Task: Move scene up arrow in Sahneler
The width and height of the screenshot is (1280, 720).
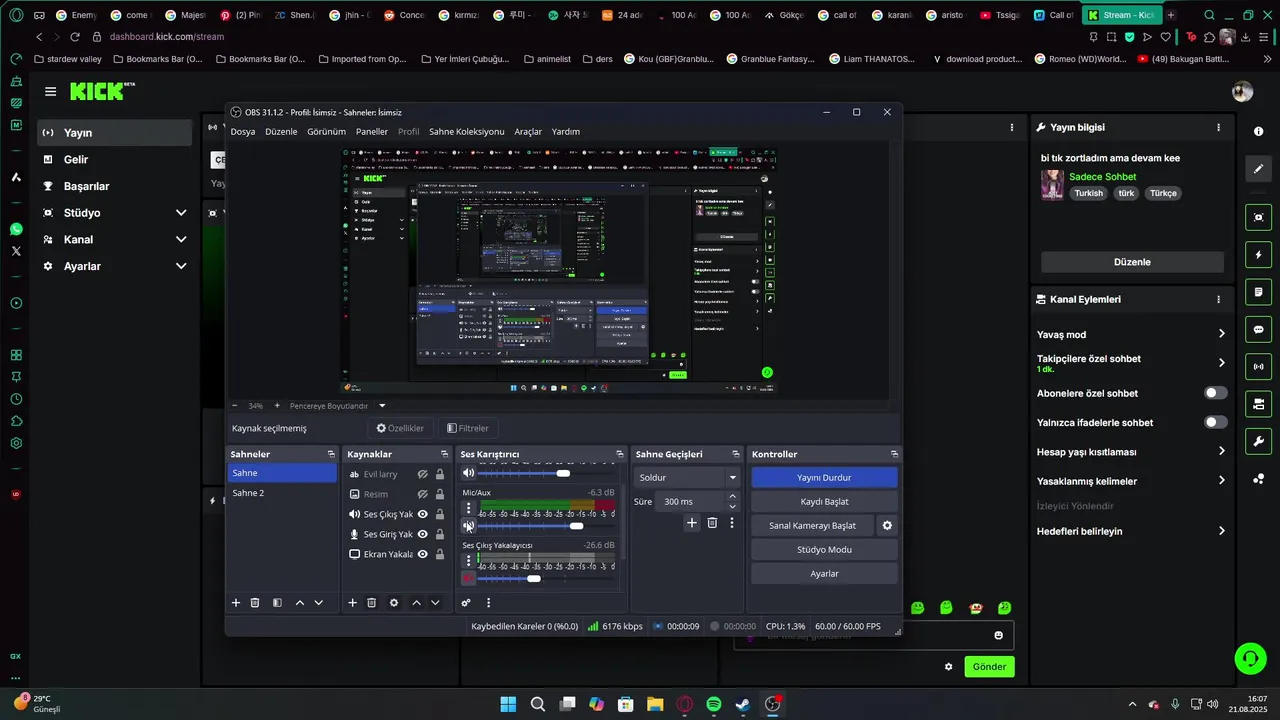Action: click(x=299, y=603)
